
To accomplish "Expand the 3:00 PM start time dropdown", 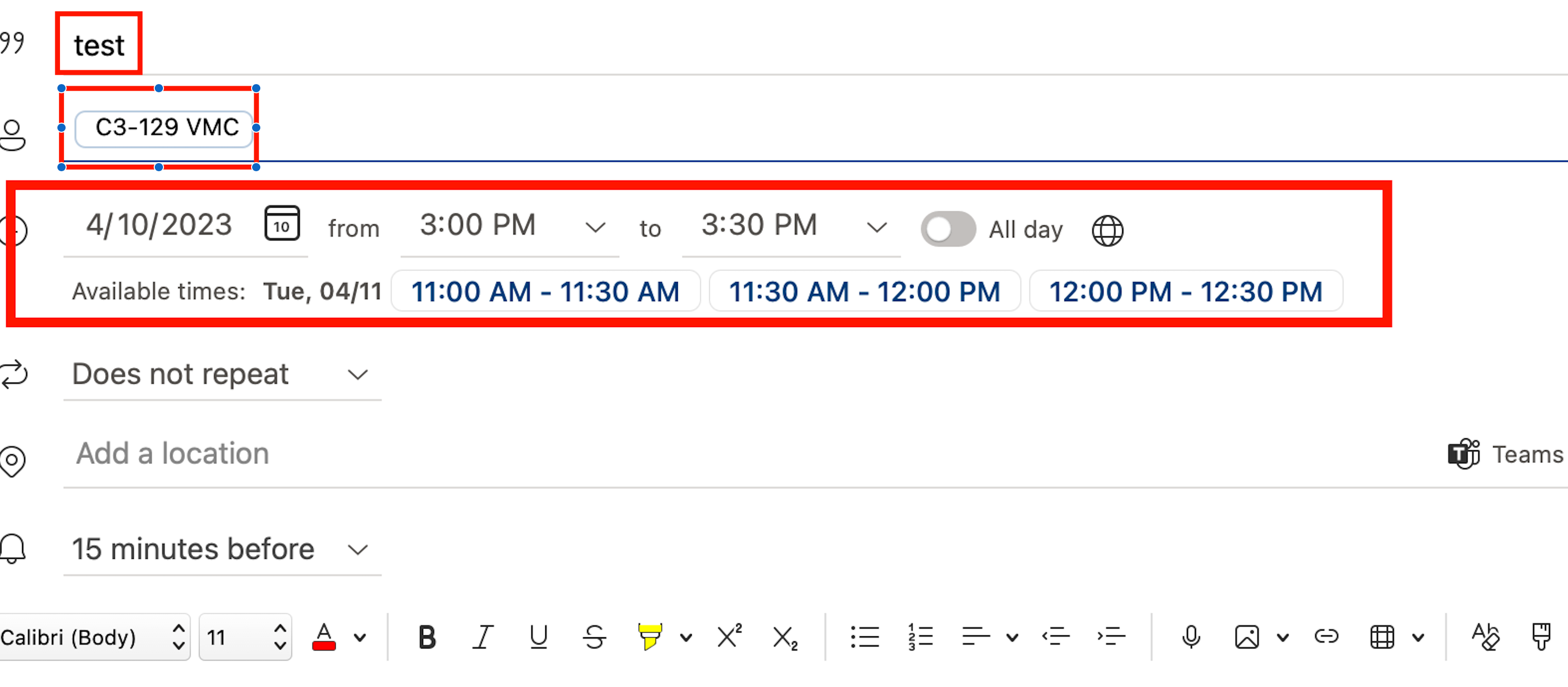I will coord(595,228).
